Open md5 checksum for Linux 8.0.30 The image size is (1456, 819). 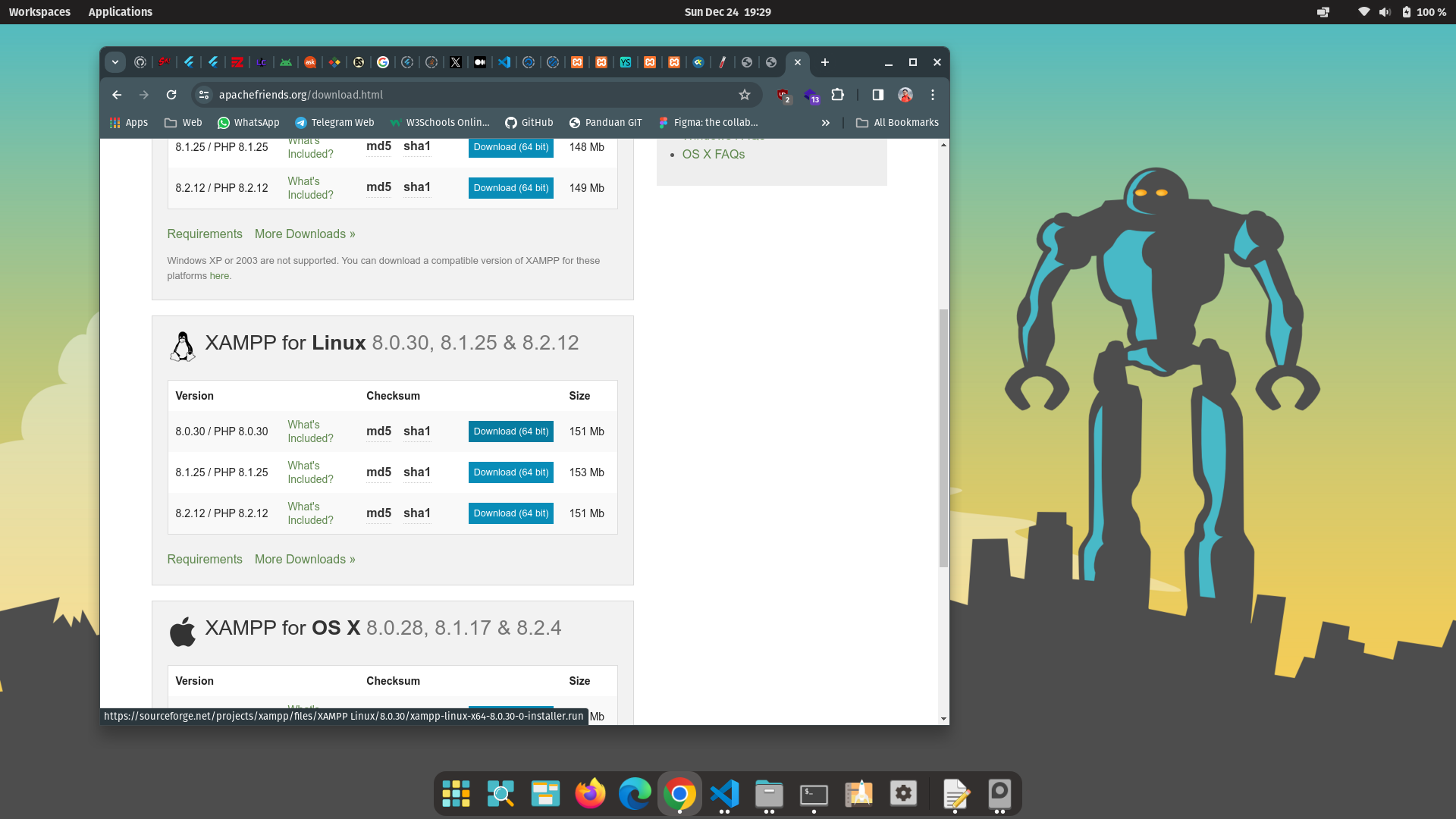(x=378, y=431)
